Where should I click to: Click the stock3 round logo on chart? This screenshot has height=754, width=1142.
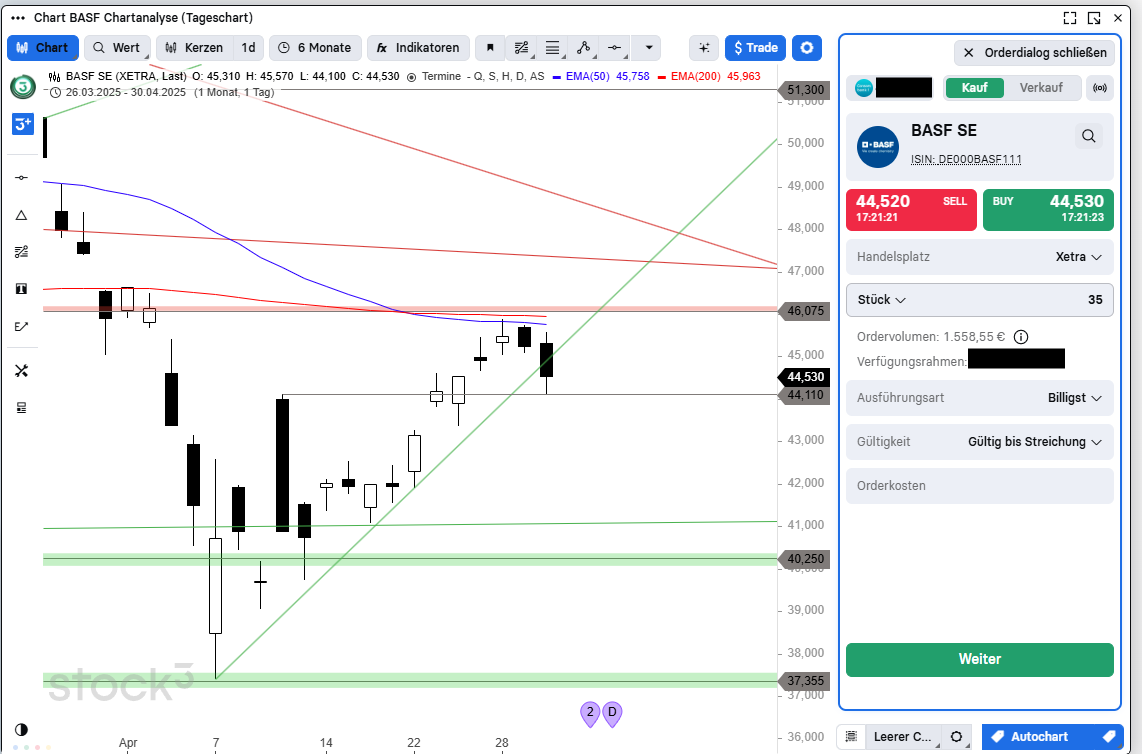[x=23, y=87]
